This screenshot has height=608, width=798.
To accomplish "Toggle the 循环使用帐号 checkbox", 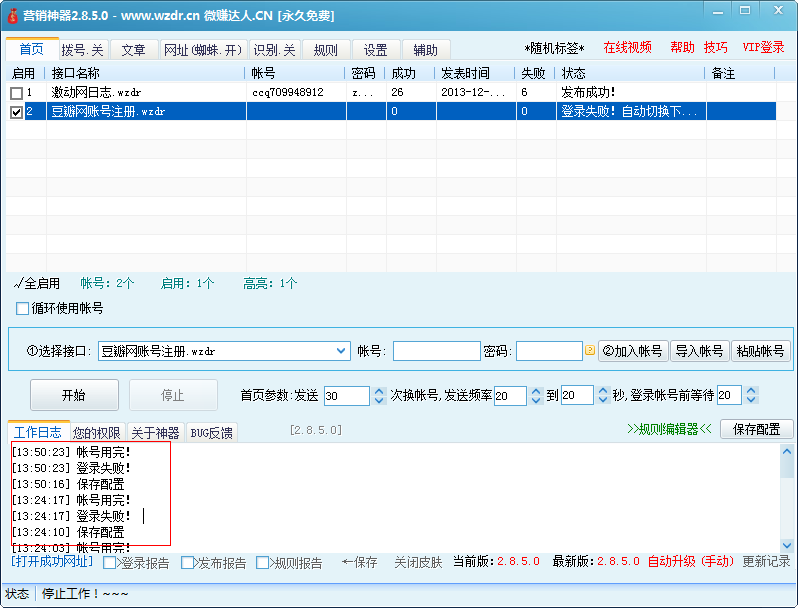I will [x=23, y=308].
